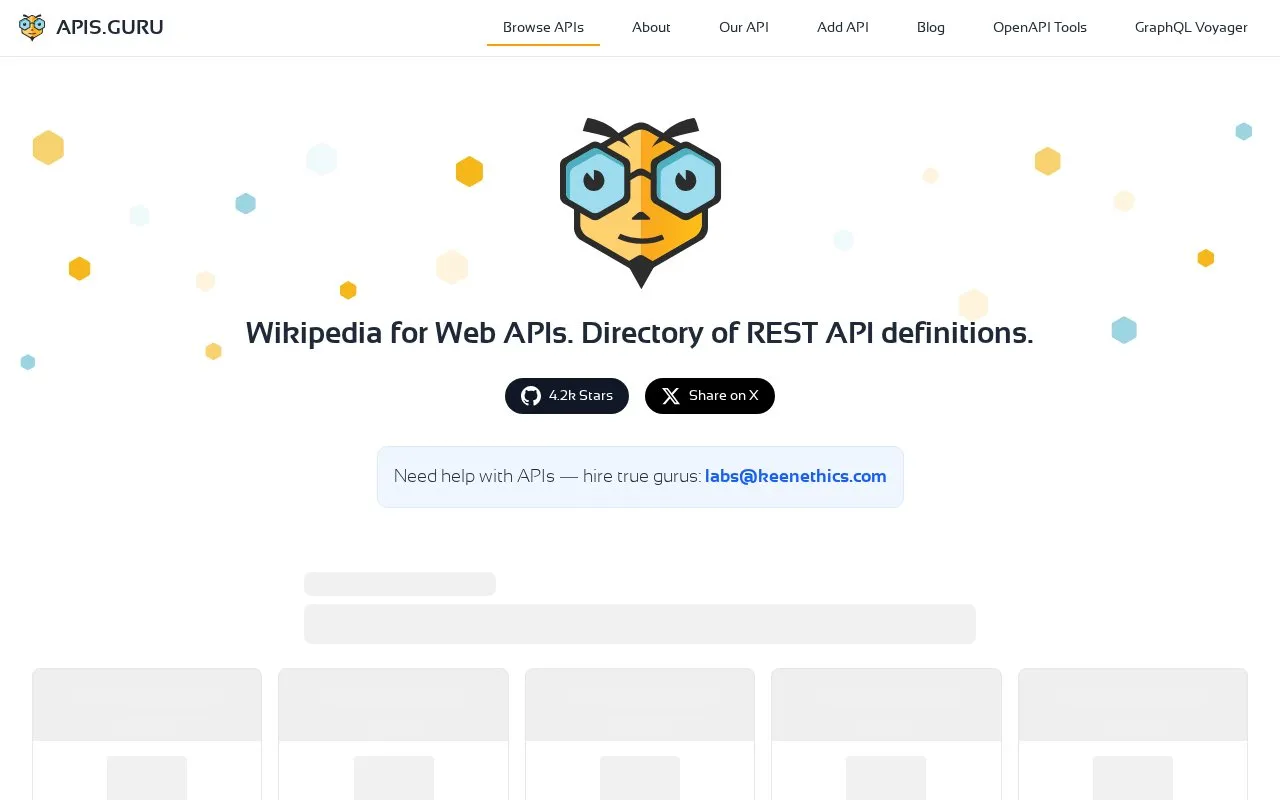Viewport: 1280px width, 800px height.
Task: Open the APIS.GURU home text link
Action: coord(110,27)
